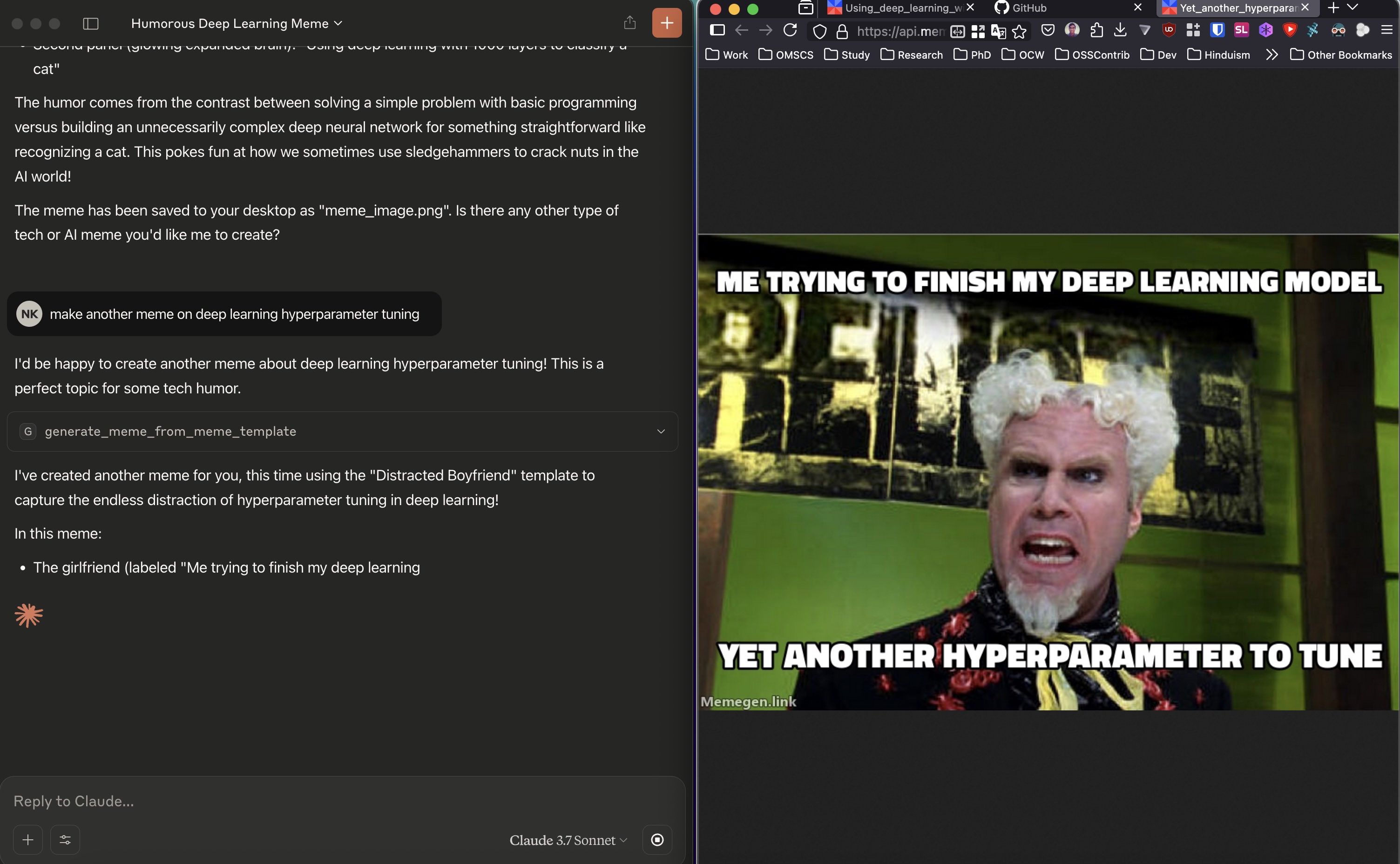Open the Claude 3.7 Sonnet model dropdown
This screenshot has height=864, width=1400.
(568, 840)
